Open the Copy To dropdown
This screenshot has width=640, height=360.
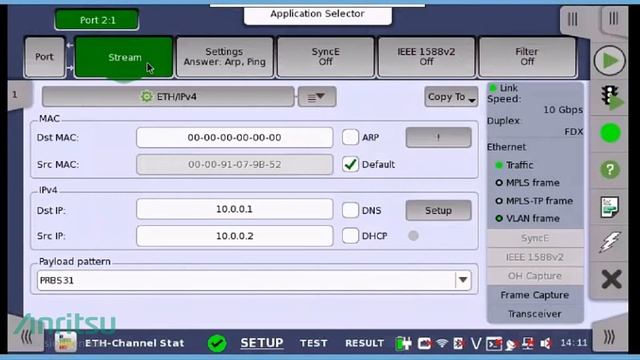coord(451,97)
